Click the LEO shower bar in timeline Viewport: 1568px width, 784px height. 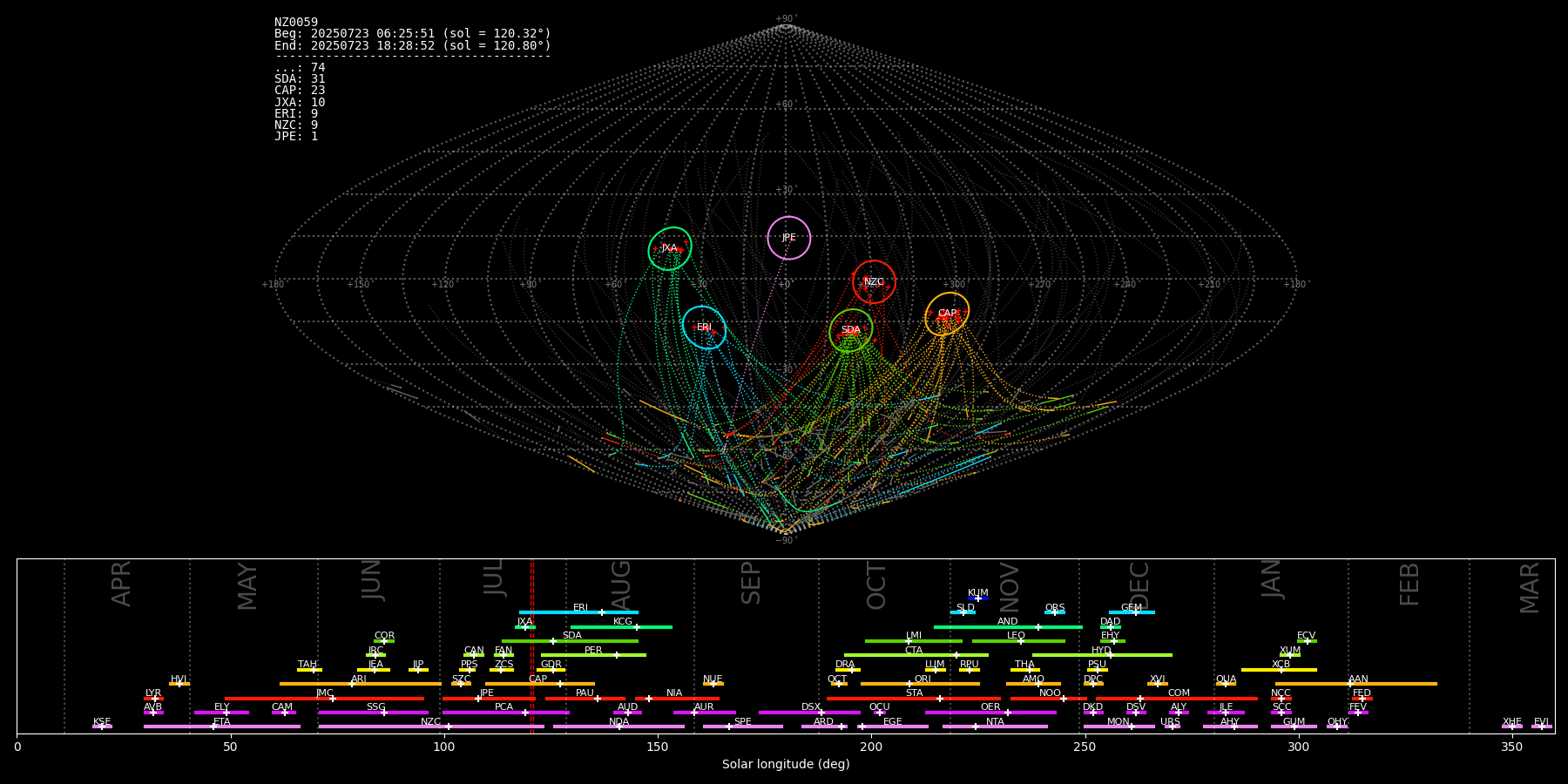pyautogui.click(x=1018, y=641)
